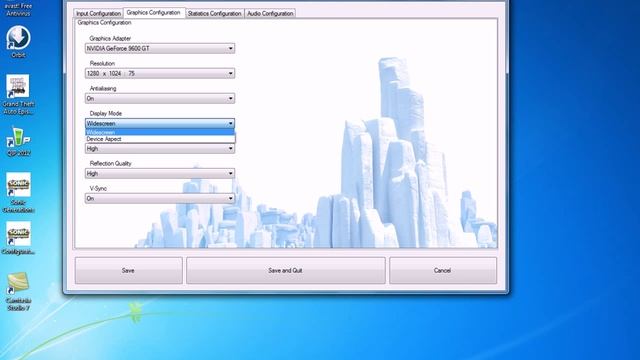
Task: Expand the Resolution dropdown
Action: [160, 73]
